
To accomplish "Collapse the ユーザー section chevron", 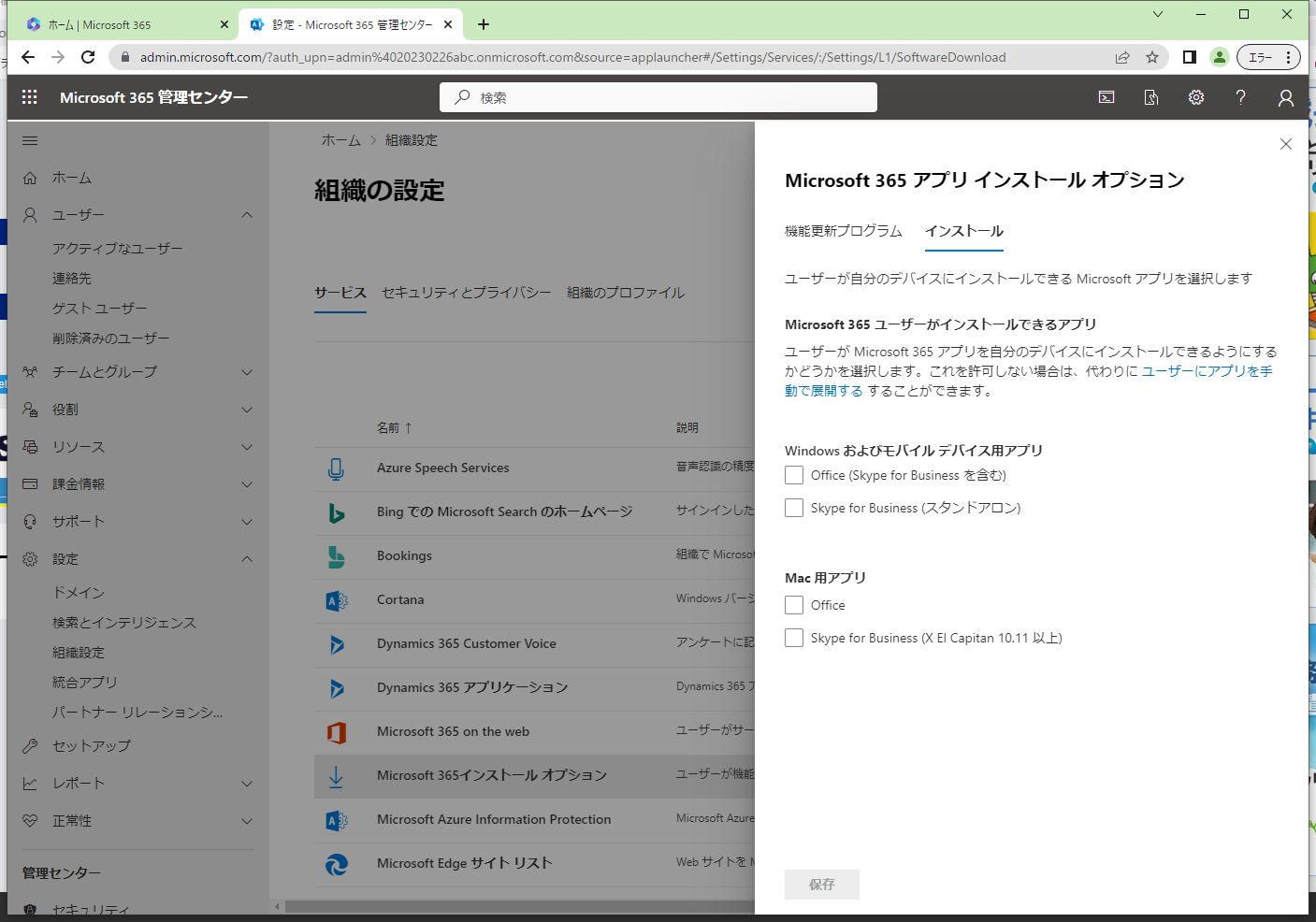I will tap(247, 215).
